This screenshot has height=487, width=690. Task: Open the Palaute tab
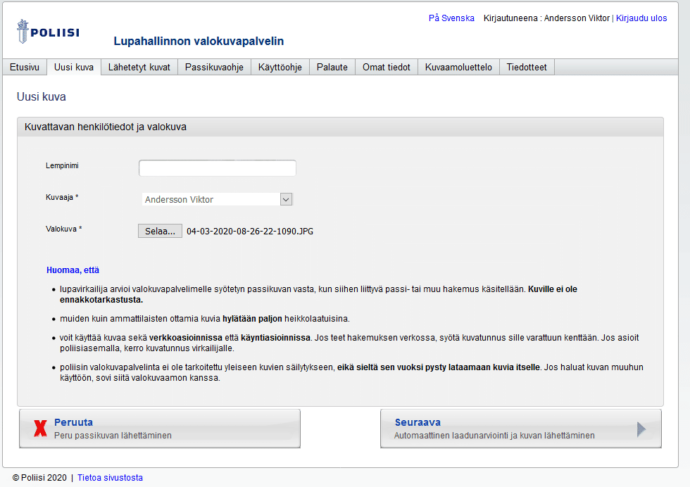click(x=333, y=67)
